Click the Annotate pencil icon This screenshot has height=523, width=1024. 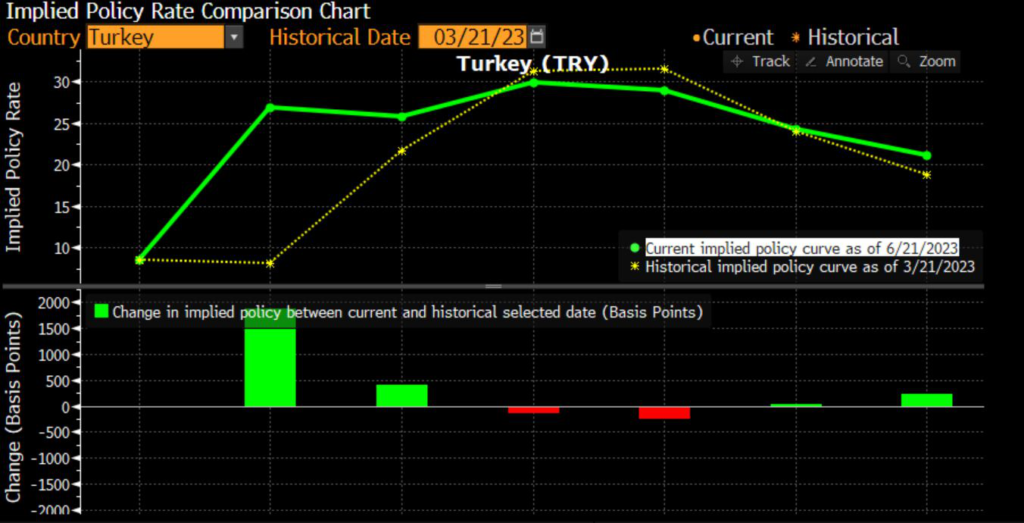pyautogui.click(x=811, y=62)
